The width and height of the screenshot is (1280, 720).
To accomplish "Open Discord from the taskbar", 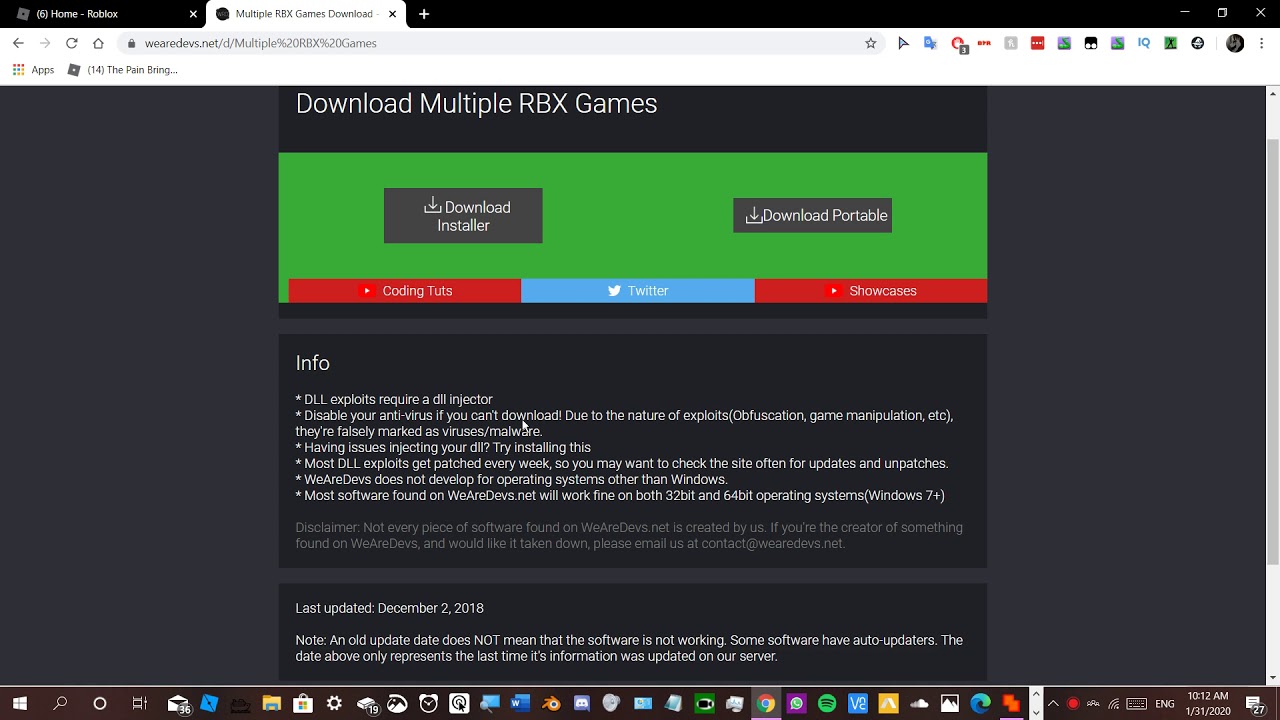I will pyautogui.click(x=582, y=704).
